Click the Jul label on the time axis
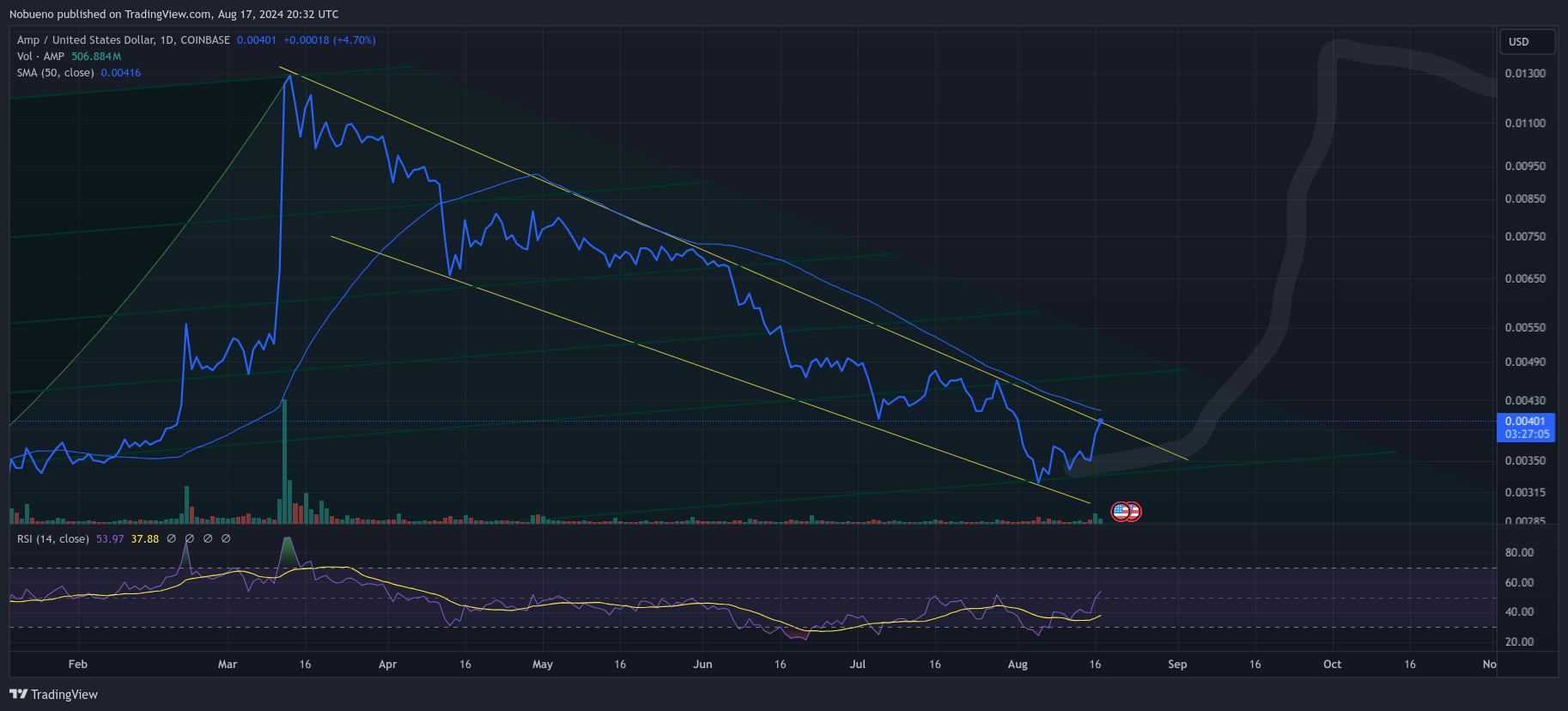 click(858, 664)
